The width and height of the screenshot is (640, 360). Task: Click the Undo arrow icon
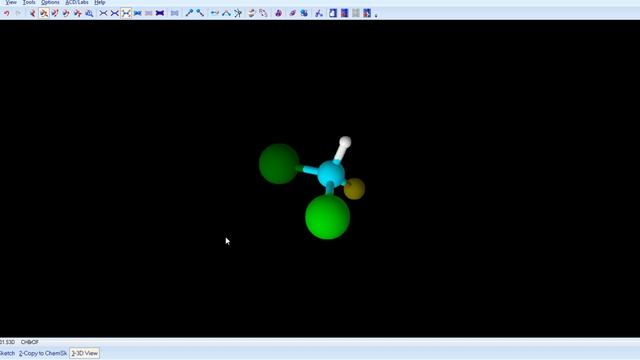[7, 13]
